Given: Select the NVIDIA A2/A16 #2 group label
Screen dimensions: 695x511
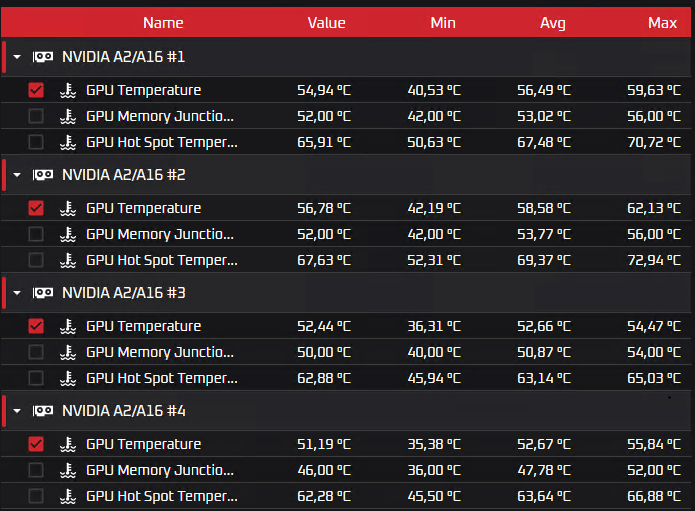Looking at the screenshot, I should [124, 175].
